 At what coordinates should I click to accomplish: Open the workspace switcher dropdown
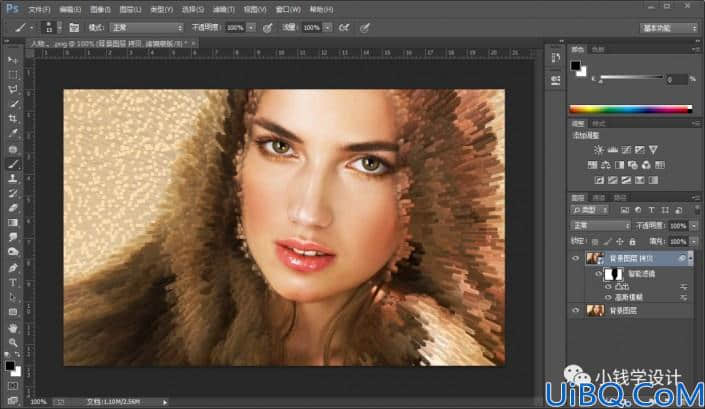[669, 28]
